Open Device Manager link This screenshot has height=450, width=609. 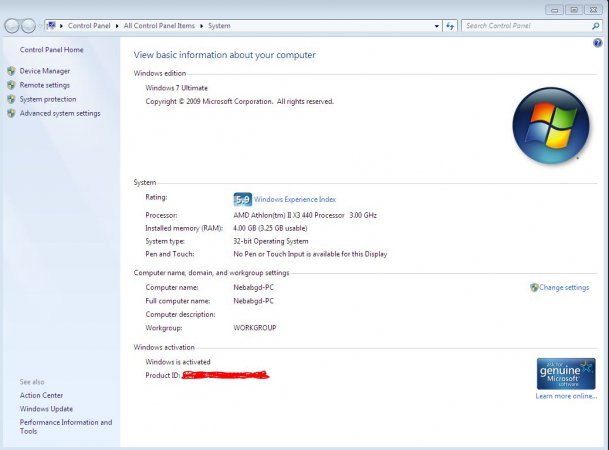tap(45, 71)
